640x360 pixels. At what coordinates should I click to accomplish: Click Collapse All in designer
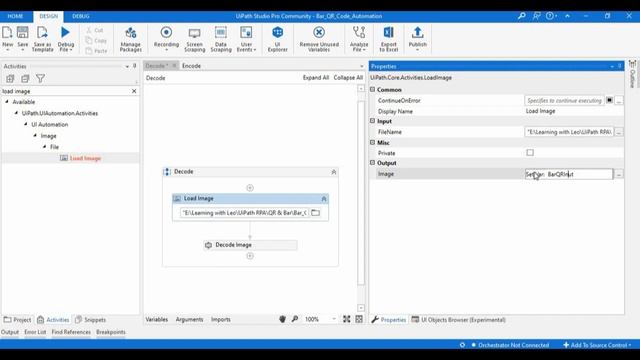348,78
